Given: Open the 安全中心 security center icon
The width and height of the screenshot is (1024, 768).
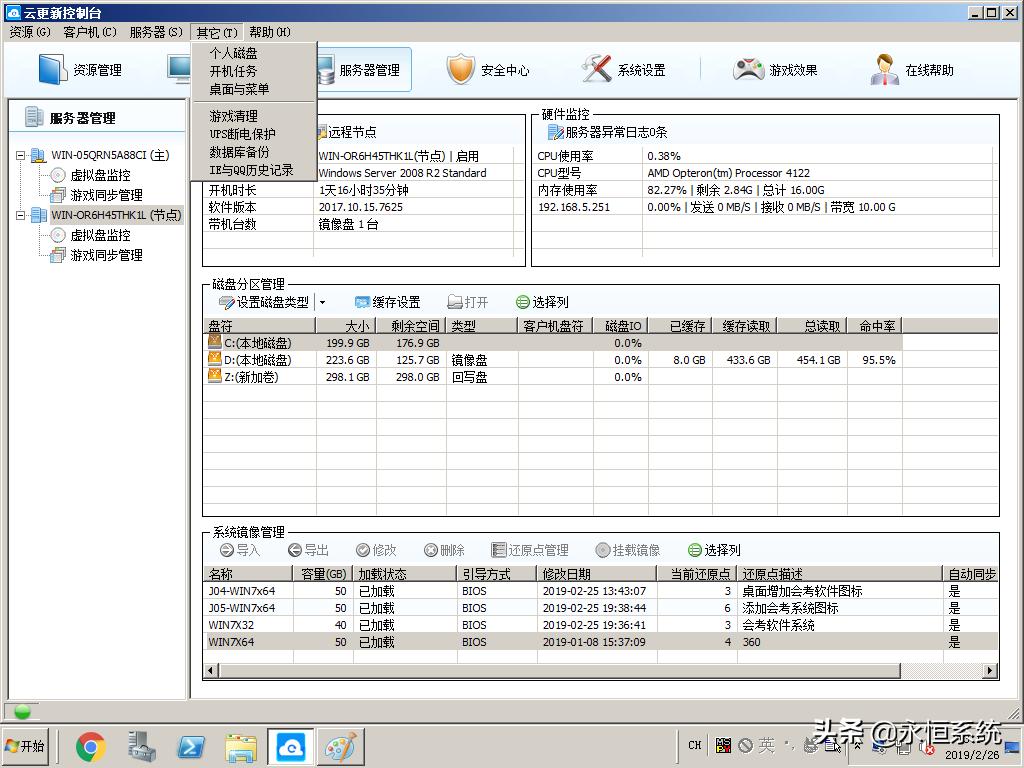Looking at the screenshot, I should [490, 70].
